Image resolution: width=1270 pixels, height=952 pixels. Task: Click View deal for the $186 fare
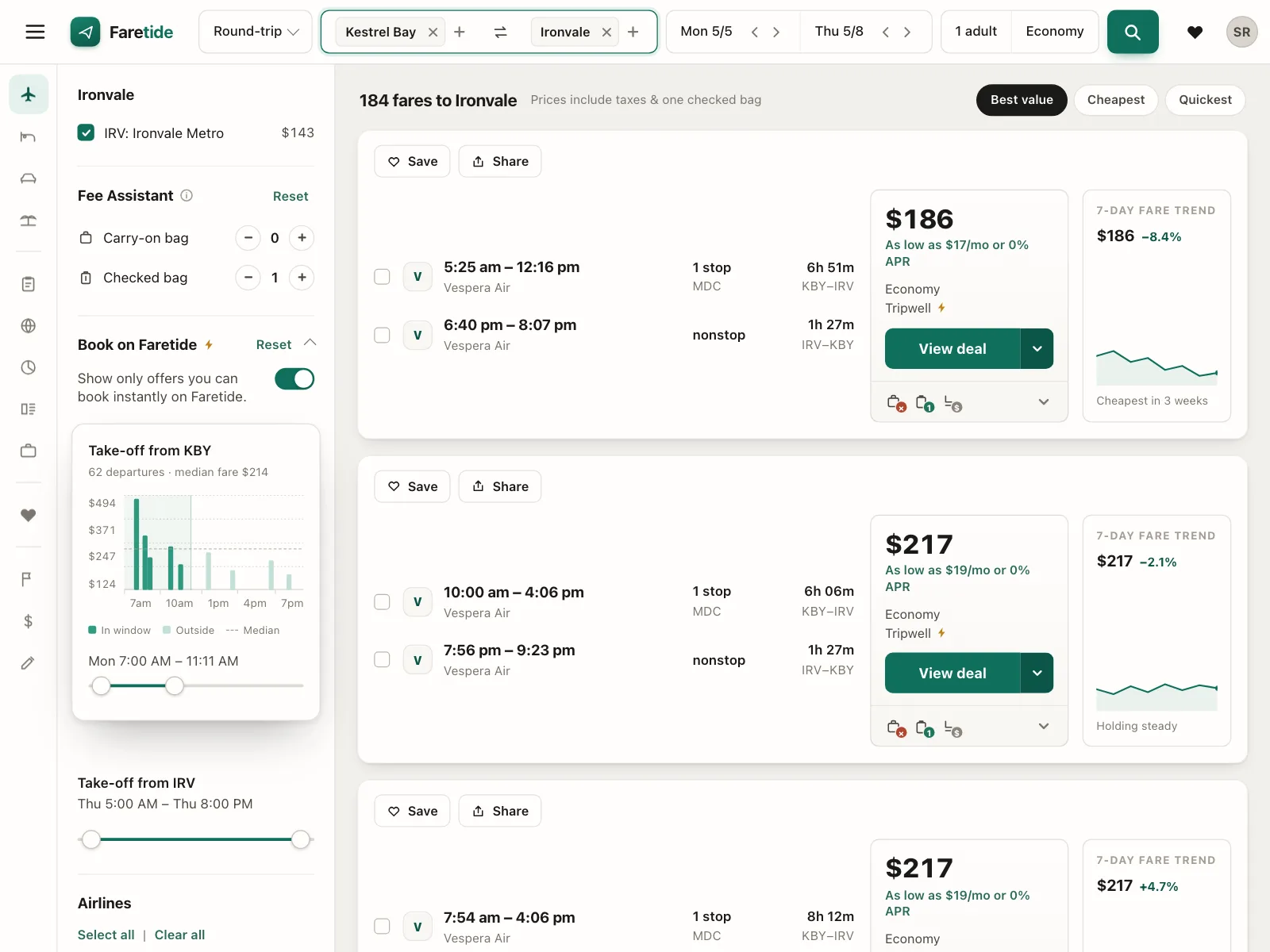pyautogui.click(x=952, y=349)
